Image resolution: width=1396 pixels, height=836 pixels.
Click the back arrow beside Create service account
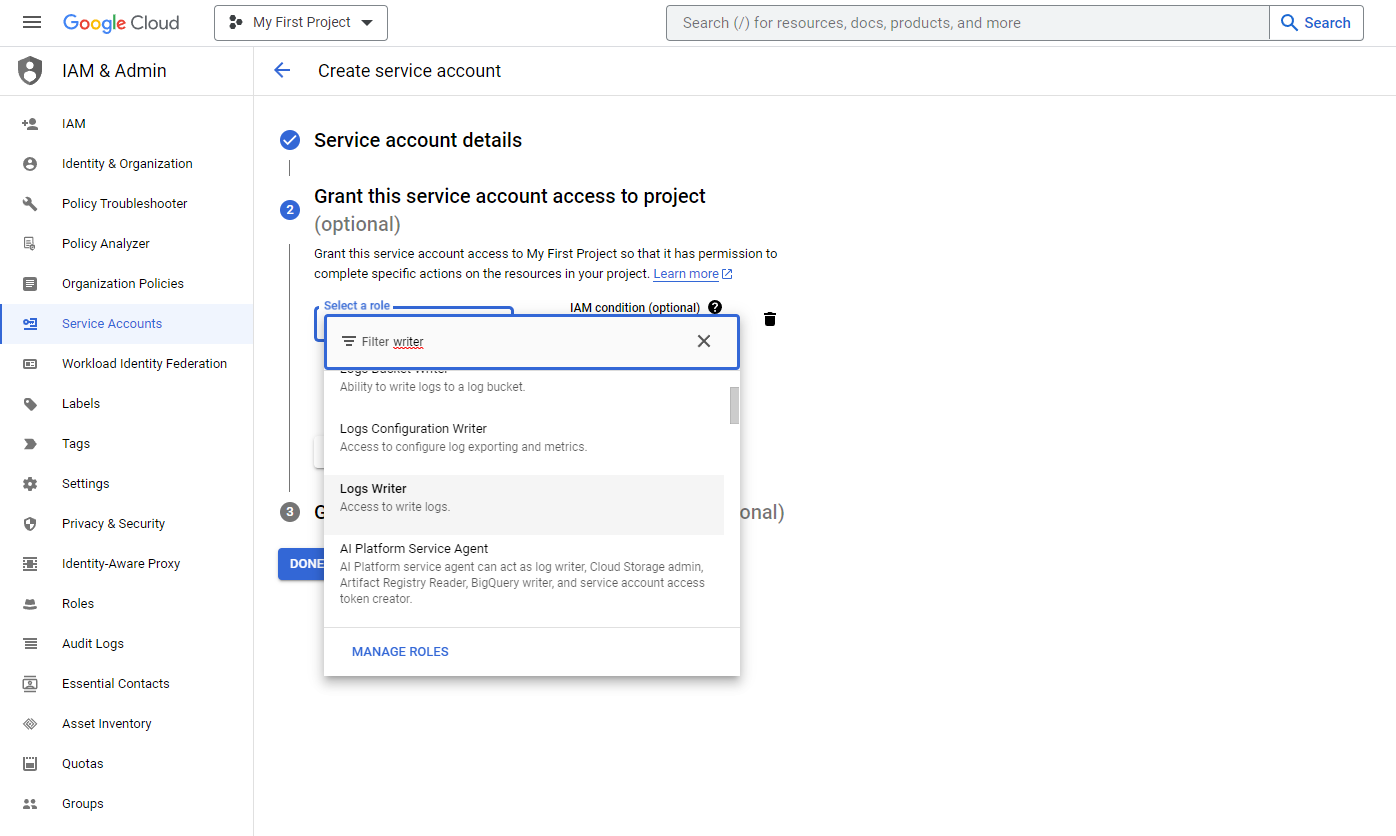282,70
